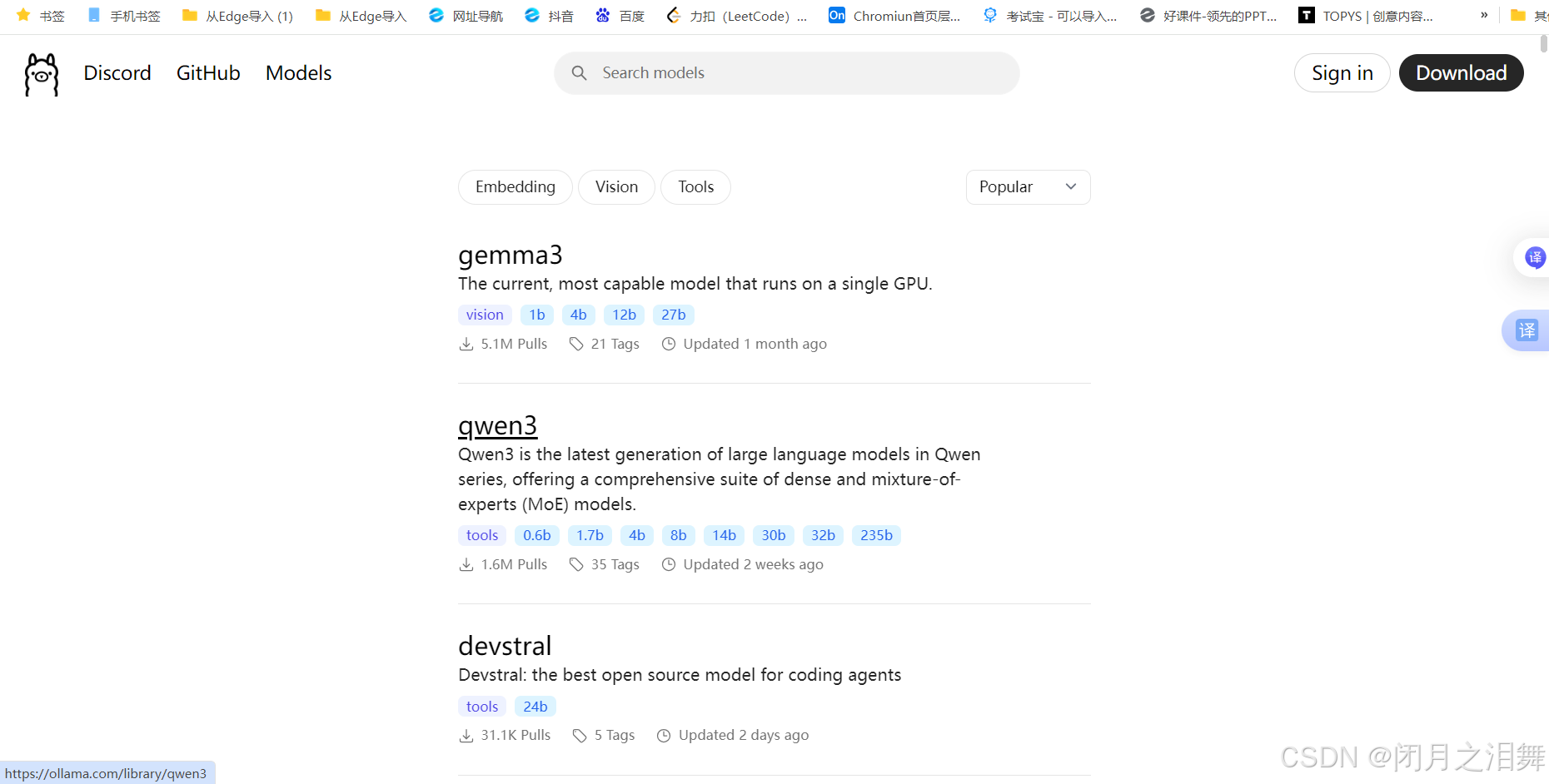Click 'Updated 2 days ago' text
This screenshot has height=784, width=1549.
(x=744, y=735)
